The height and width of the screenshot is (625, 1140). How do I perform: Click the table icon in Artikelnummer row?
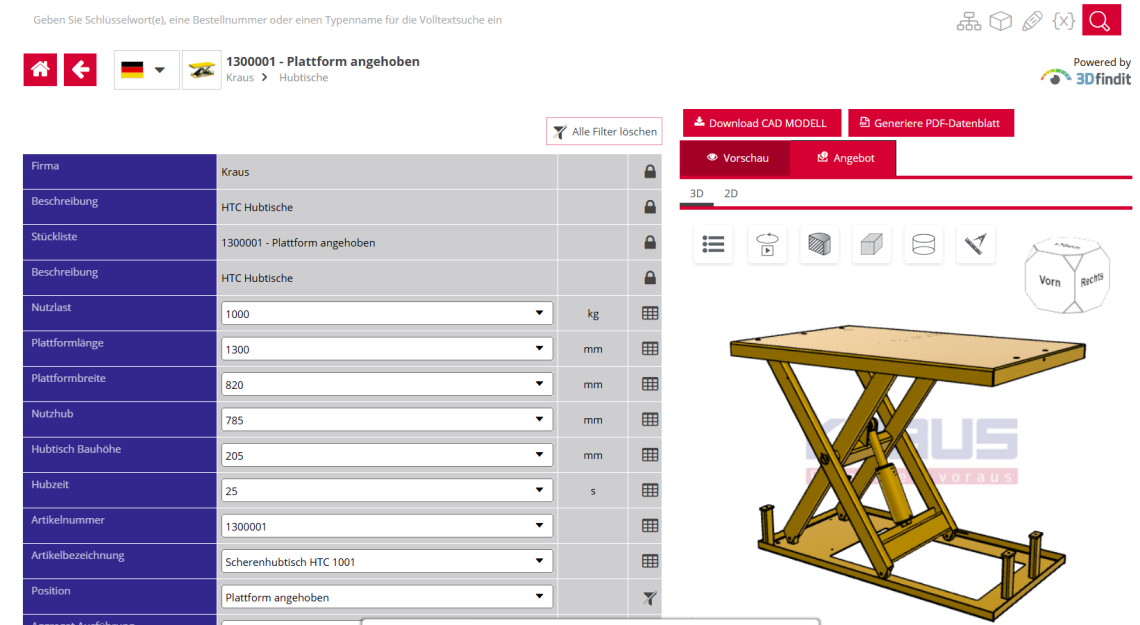pos(650,526)
